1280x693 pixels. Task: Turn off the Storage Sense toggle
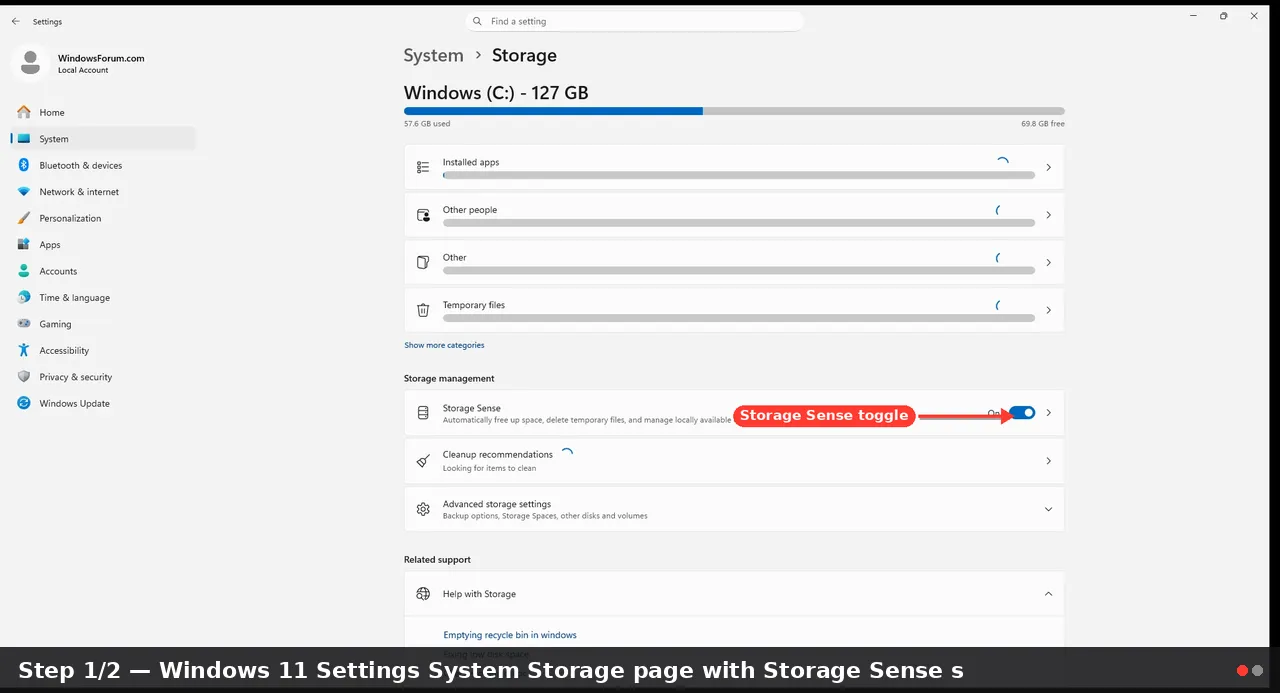pos(1022,413)
